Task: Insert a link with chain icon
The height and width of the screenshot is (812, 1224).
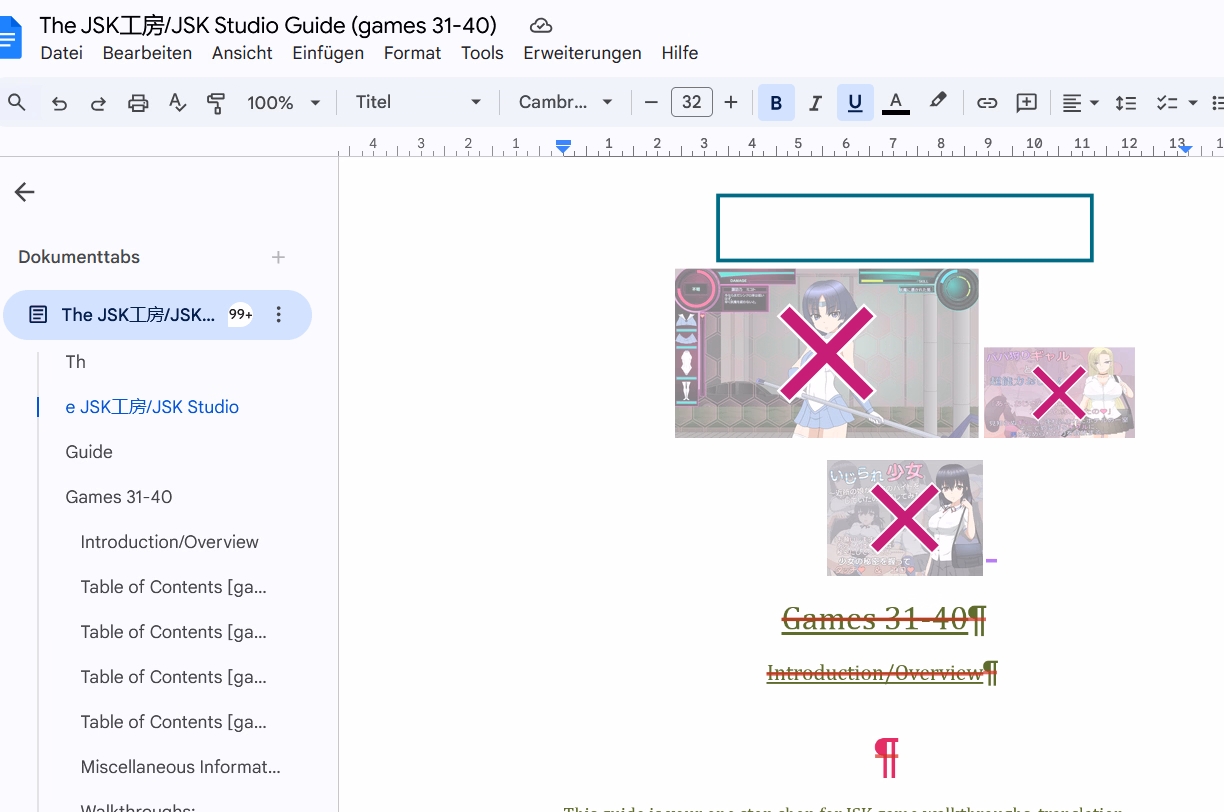Action: [x=987, y=103]
